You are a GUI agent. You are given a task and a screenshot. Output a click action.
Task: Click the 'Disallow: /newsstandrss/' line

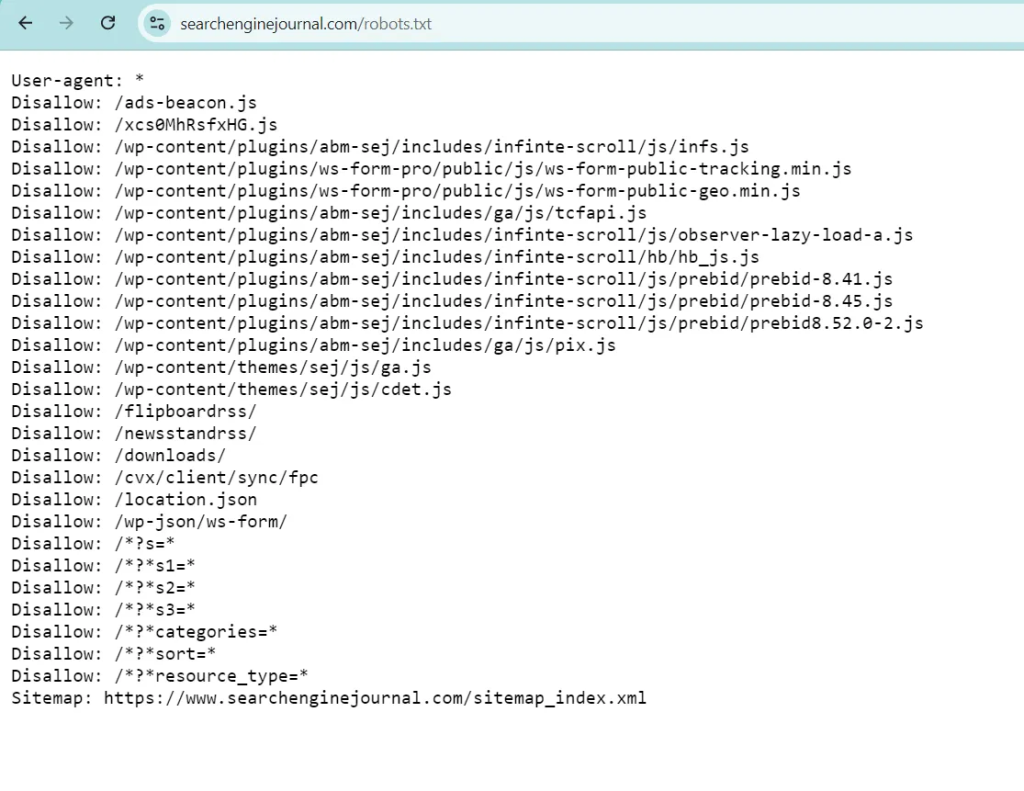(134, 434)
